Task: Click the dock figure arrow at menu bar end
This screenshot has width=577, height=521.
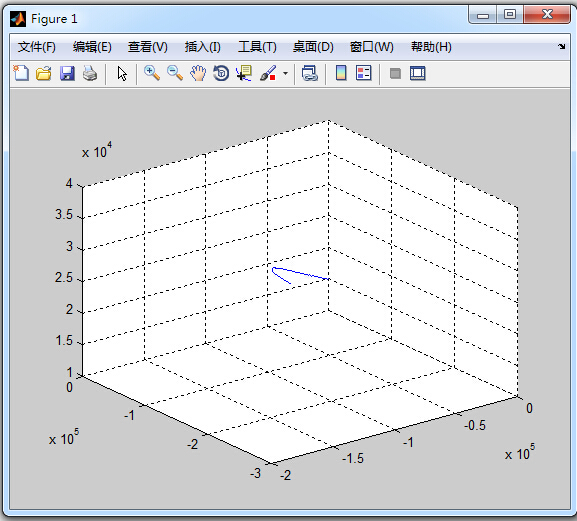Action: point(562,46)
